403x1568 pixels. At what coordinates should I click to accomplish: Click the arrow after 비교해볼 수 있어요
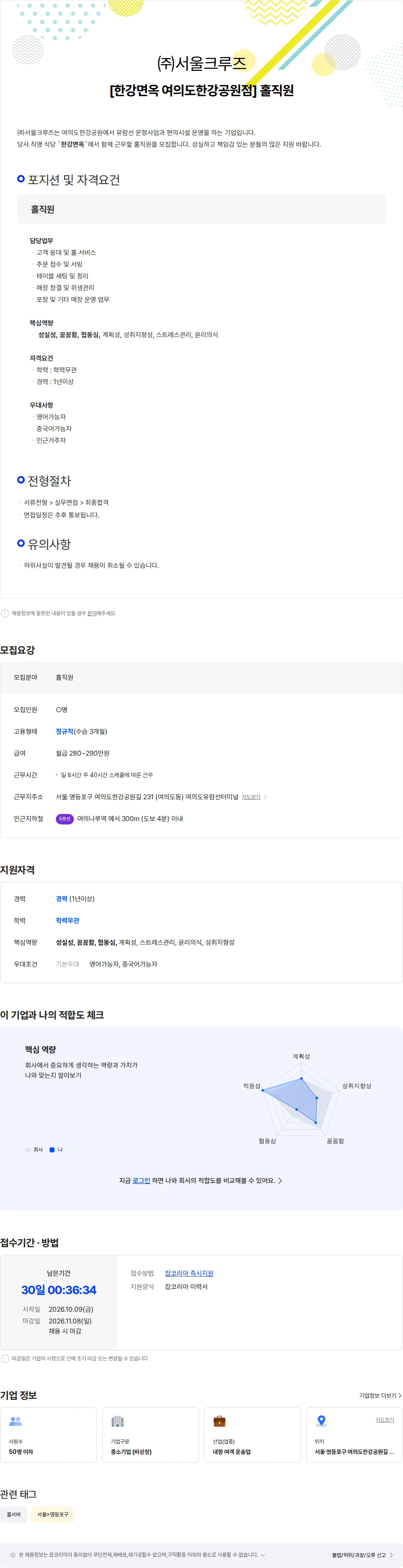280,1180
